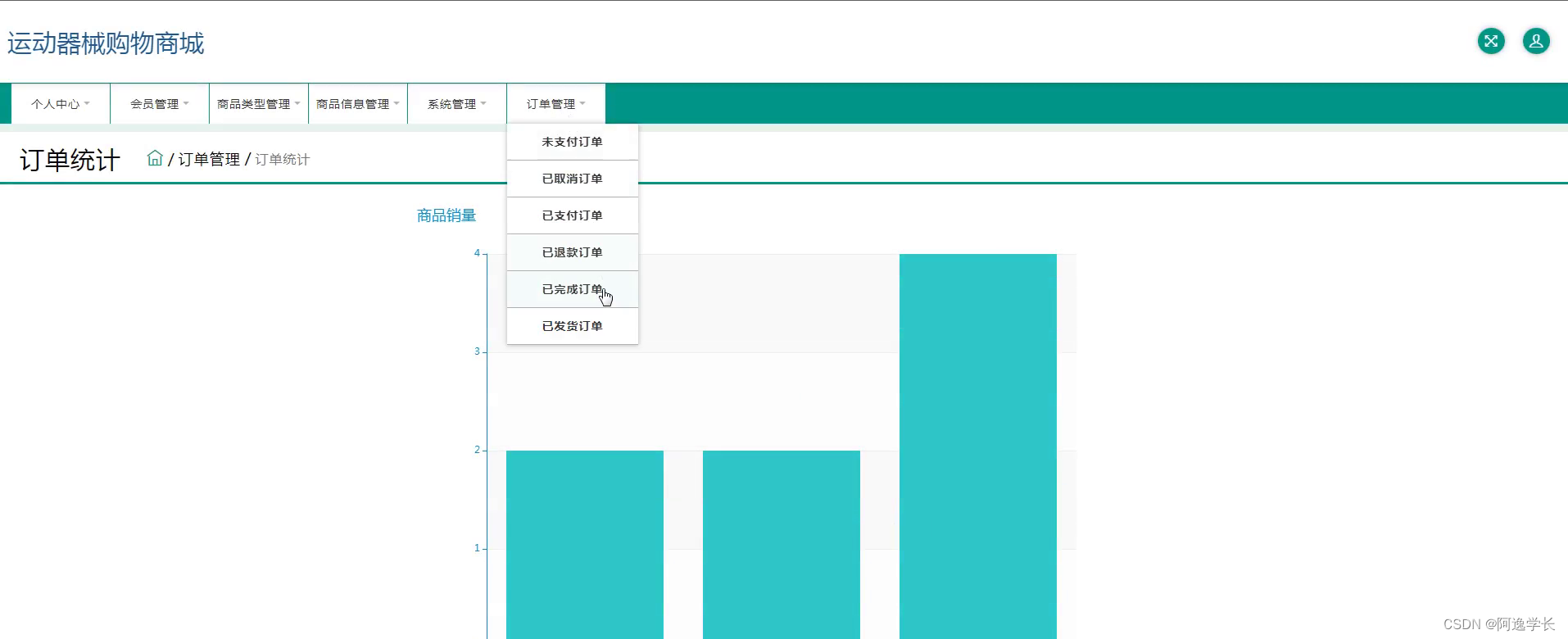Click the 商品销量 chart legend label

[x=446, y=215]
